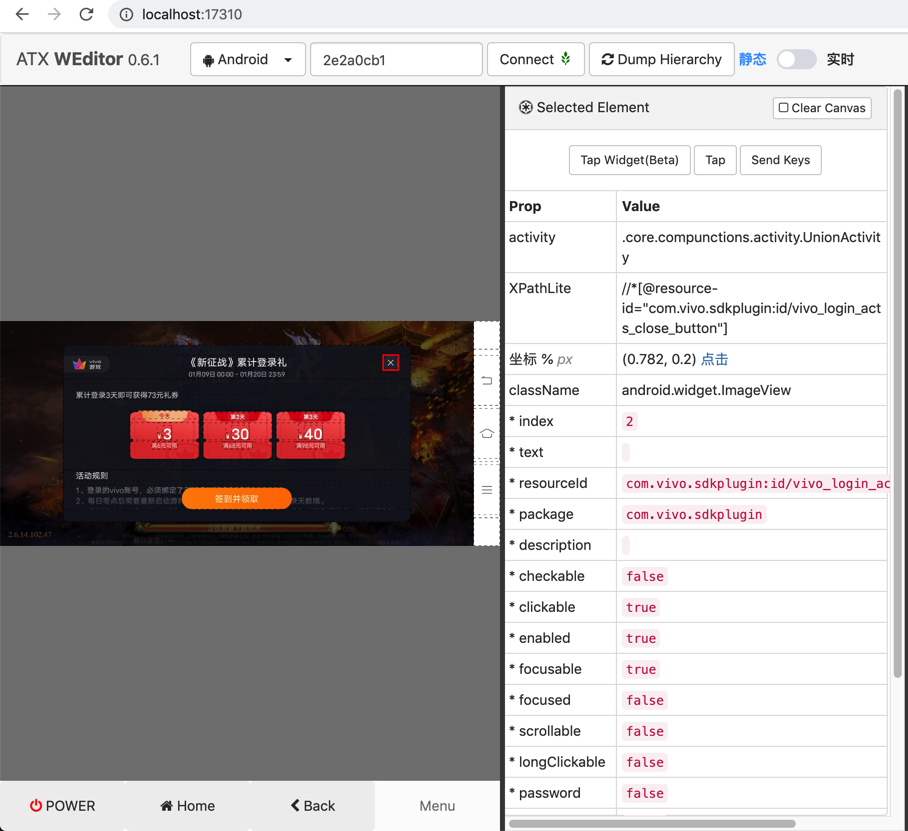Click the className value android.widget.ImageView

tap(706, 390)
